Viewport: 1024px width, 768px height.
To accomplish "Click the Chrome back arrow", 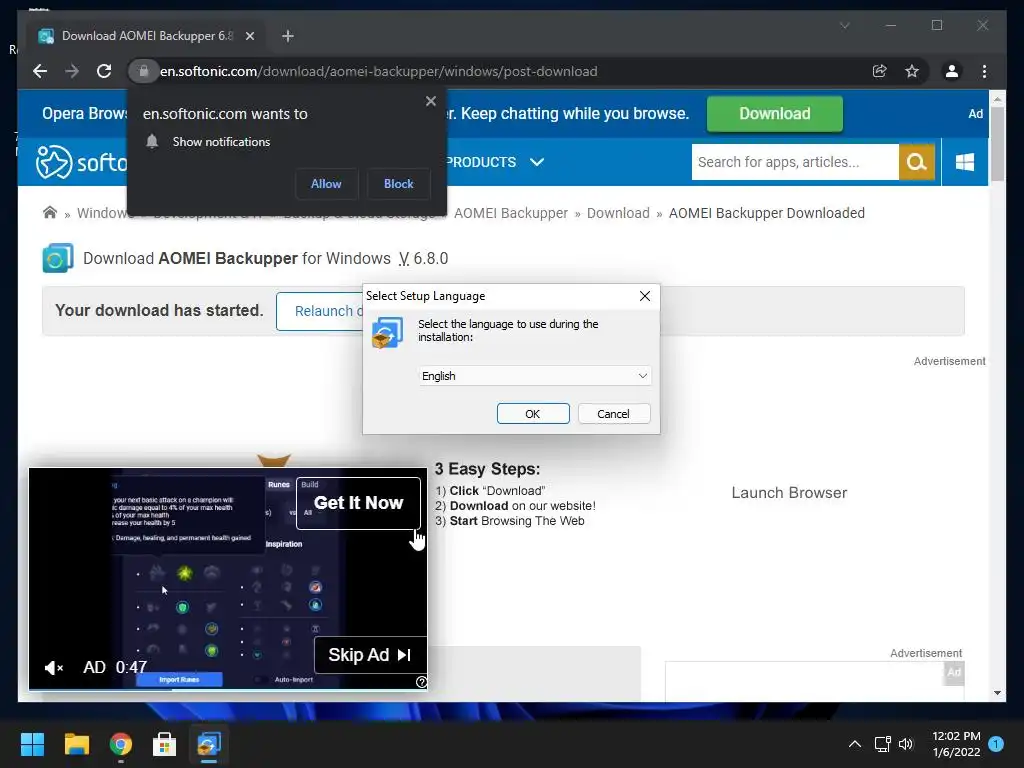I will (x=40, y=71).
